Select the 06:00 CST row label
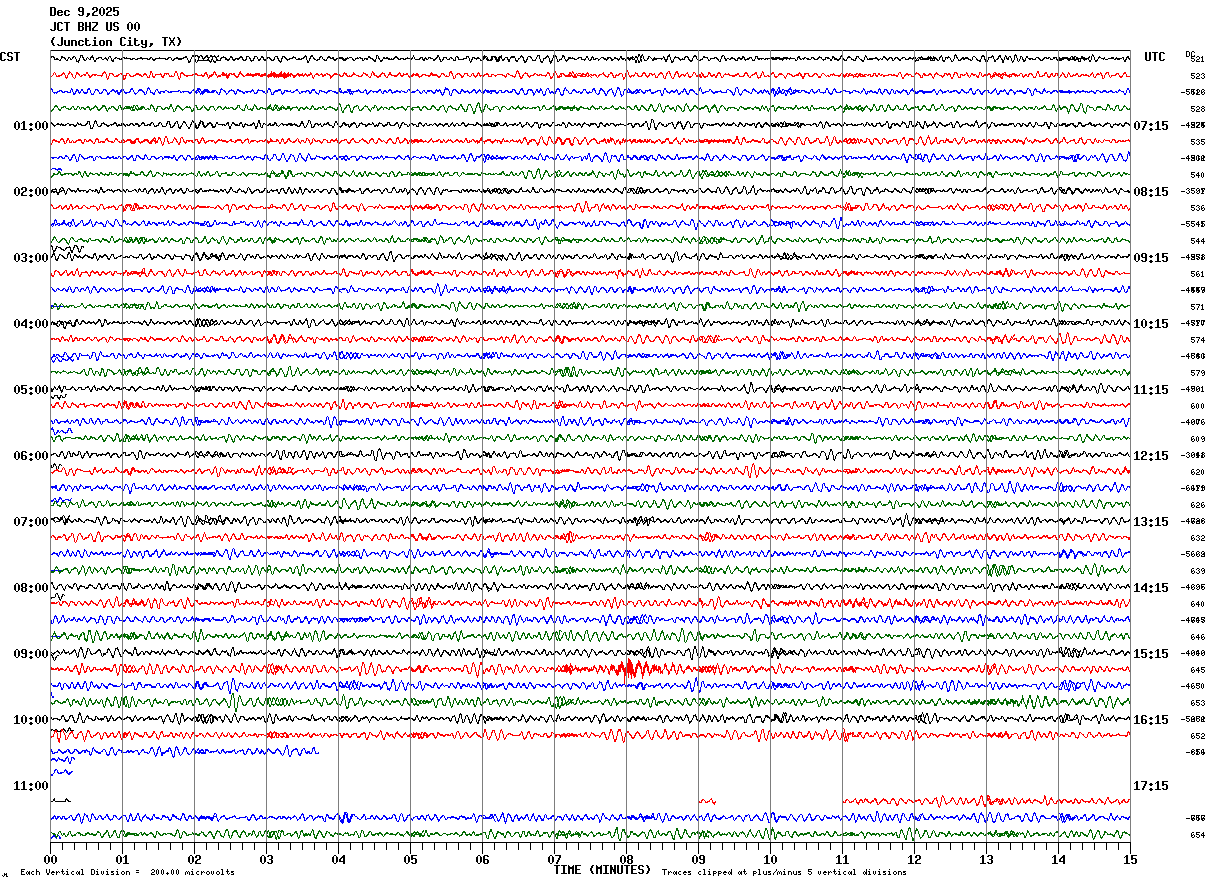Viewport: 1210px width, 886px height. (31, 456)
